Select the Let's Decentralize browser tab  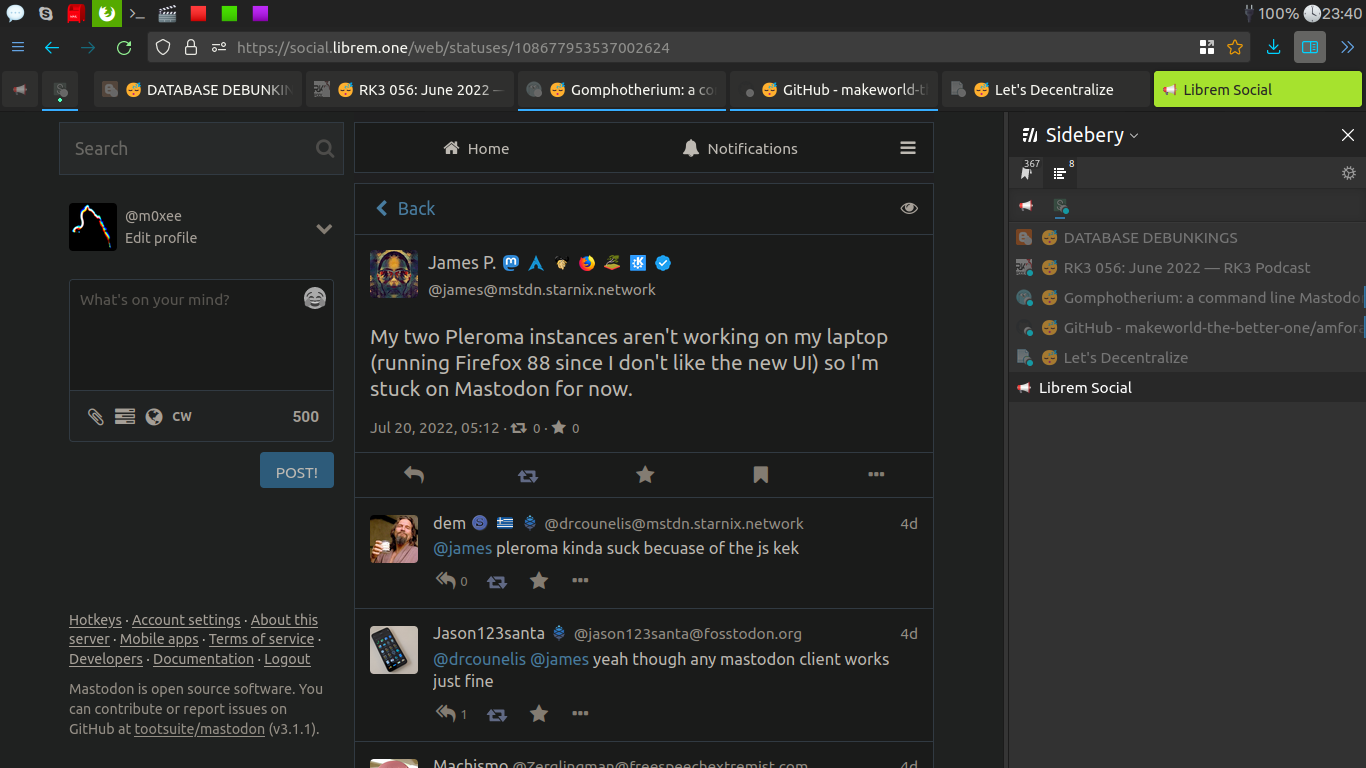click(1044, 90)
